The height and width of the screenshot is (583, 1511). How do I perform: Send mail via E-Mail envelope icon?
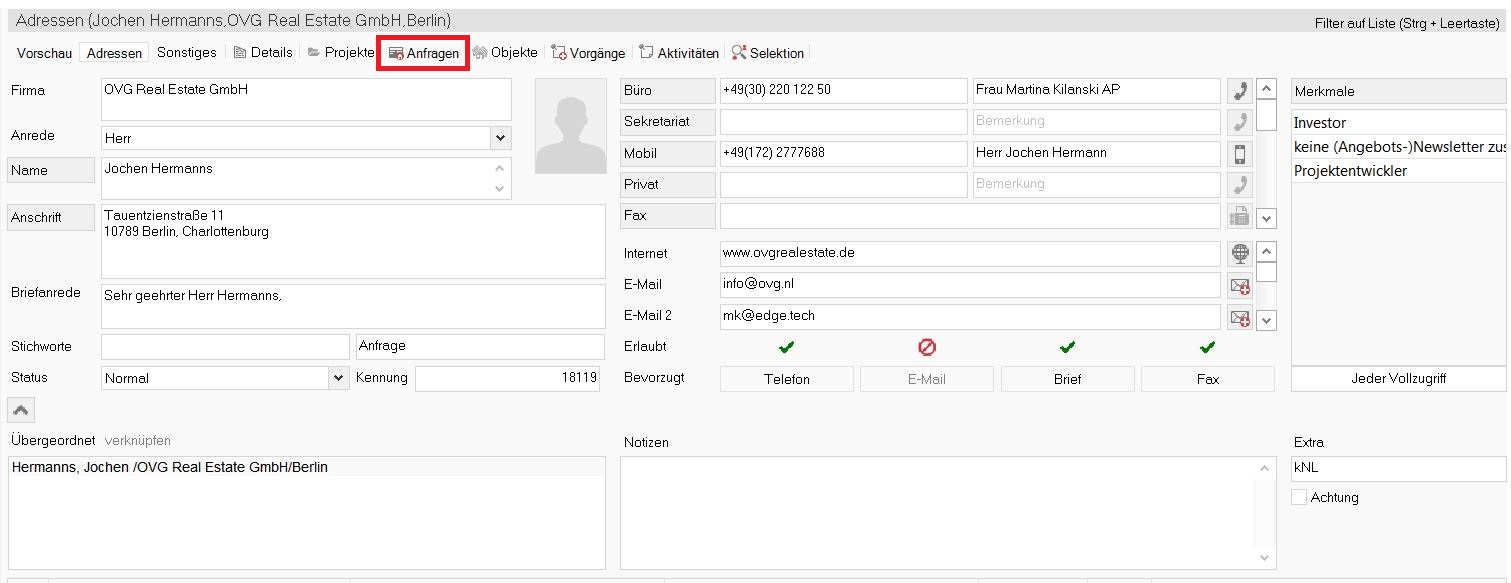click(x=1240, y=285)
